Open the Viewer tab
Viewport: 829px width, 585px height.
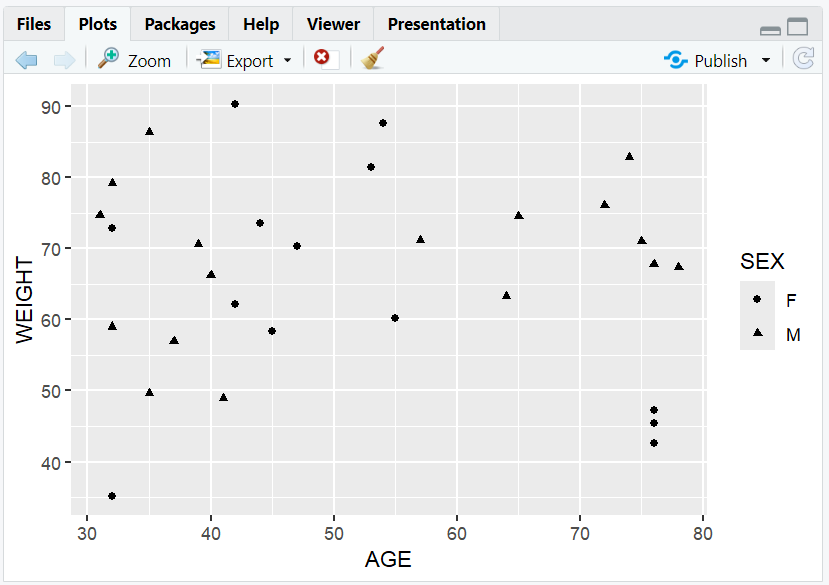[x=332, y=24]
